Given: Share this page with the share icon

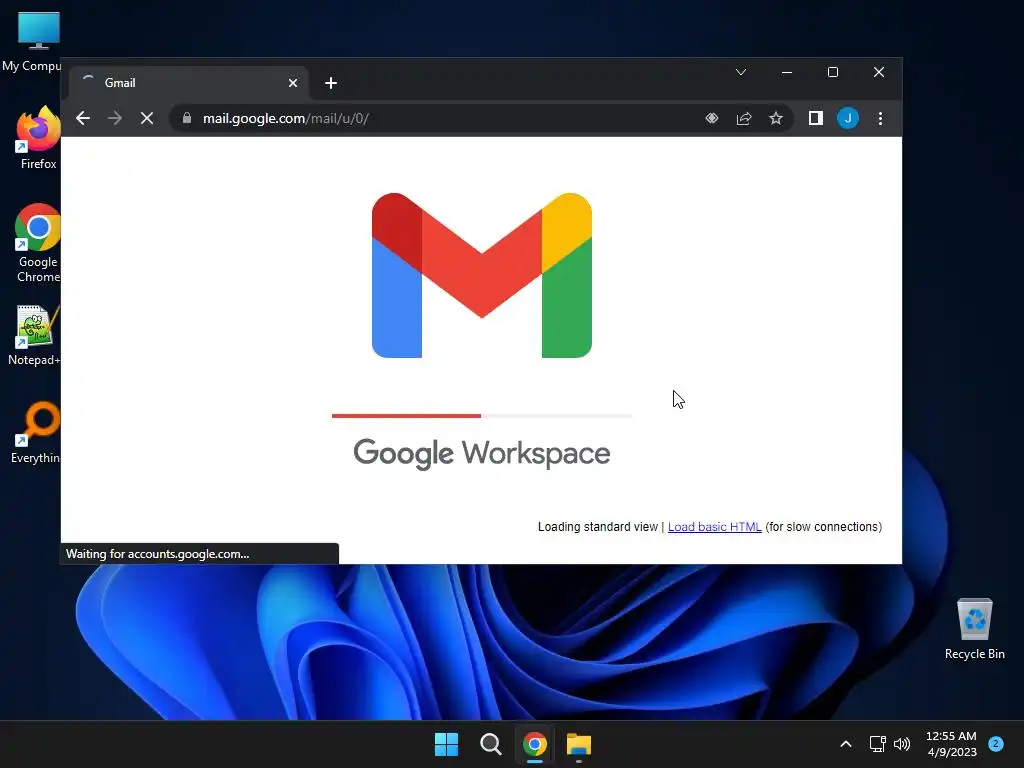Looking at the screenshot, I should point(744,118).
